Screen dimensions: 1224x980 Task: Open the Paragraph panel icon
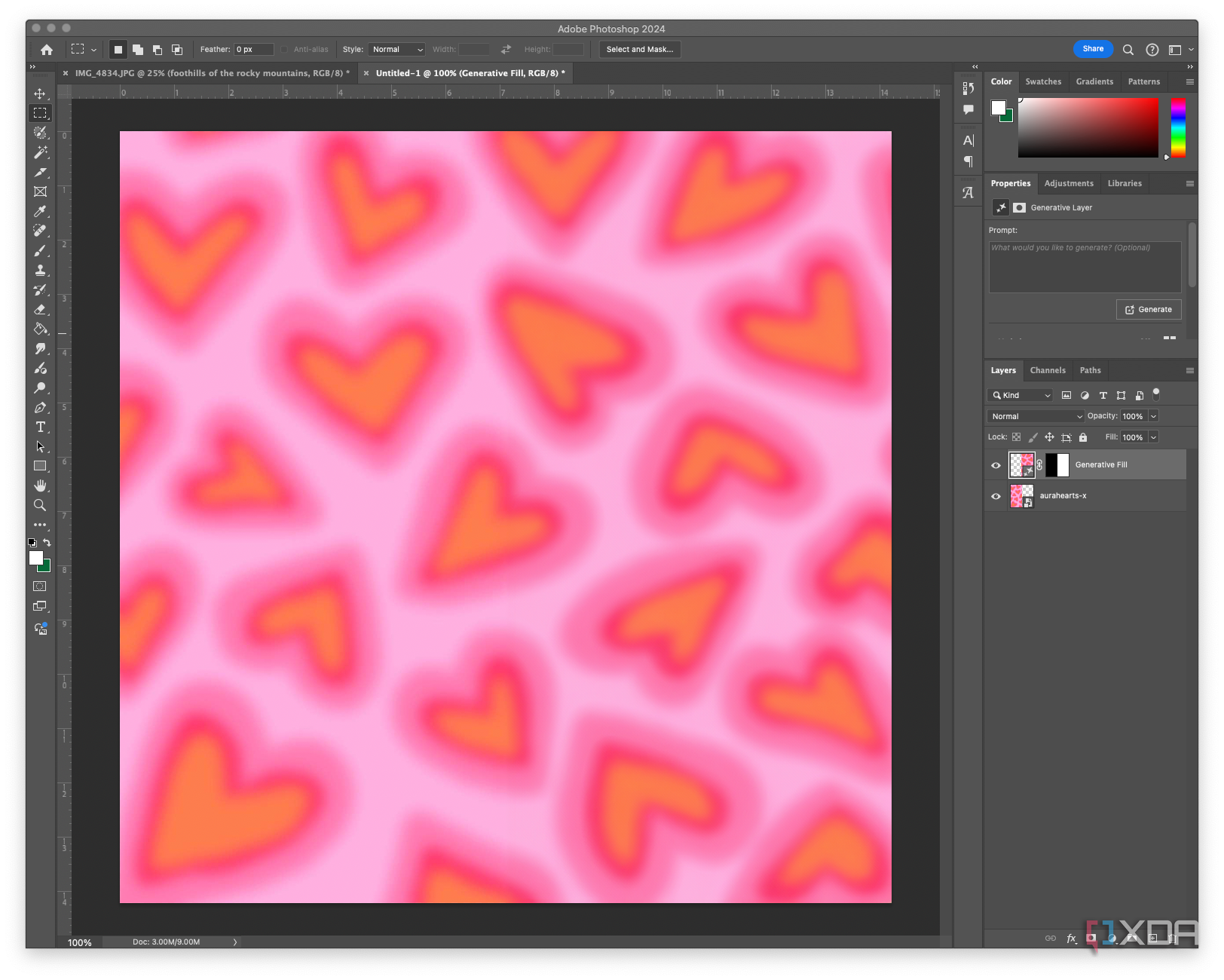(968, 161)
